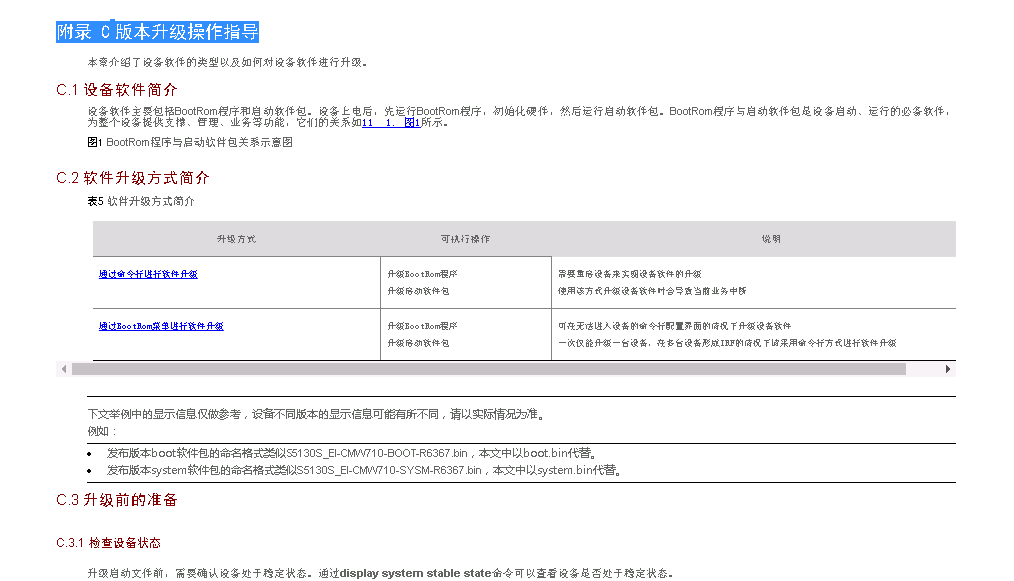1014x581 pixels.
Task: Click the caption 表5 软件升级方式简介
Action: pos(141,201)
